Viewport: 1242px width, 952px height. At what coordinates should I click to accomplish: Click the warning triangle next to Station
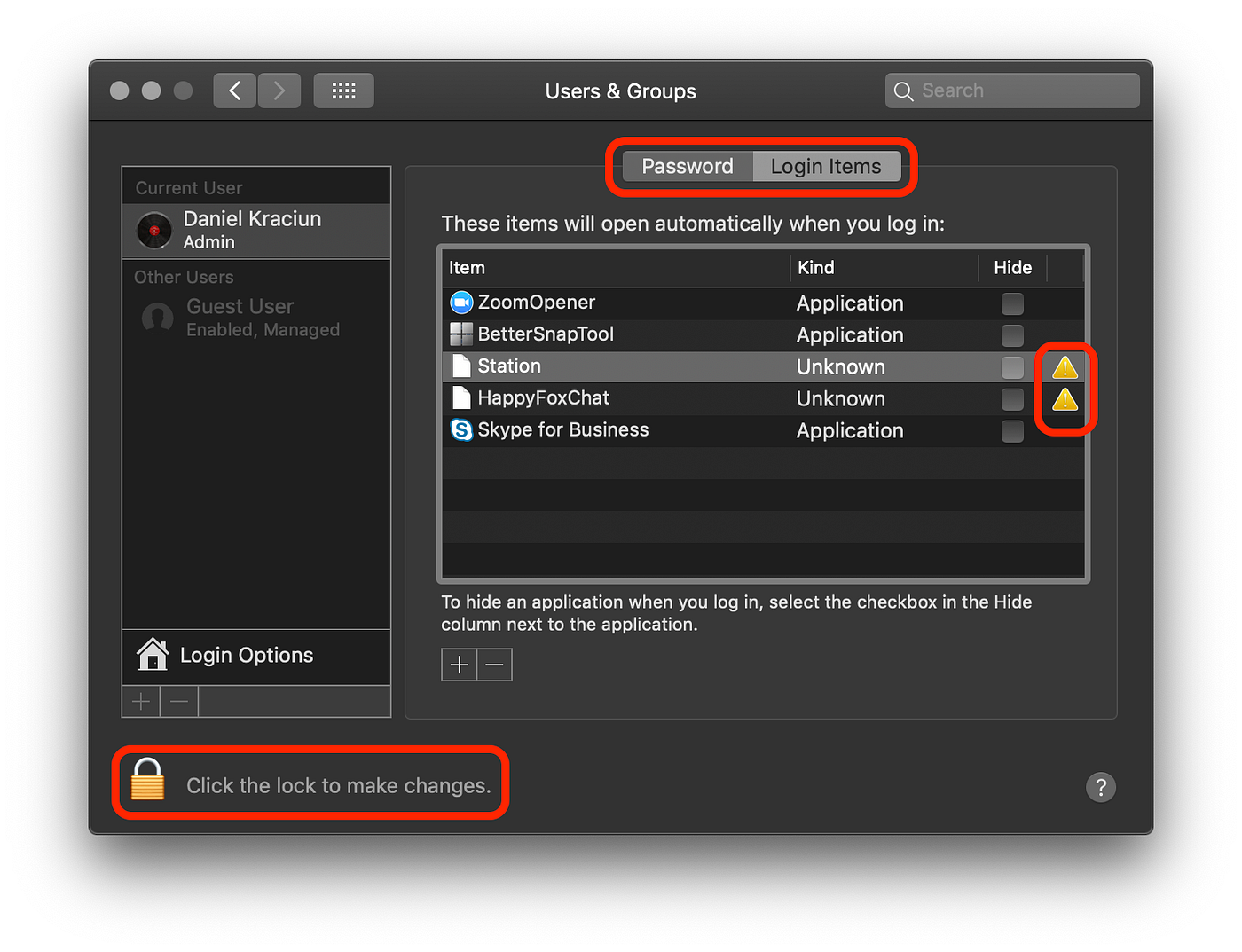coord(1065,367)
